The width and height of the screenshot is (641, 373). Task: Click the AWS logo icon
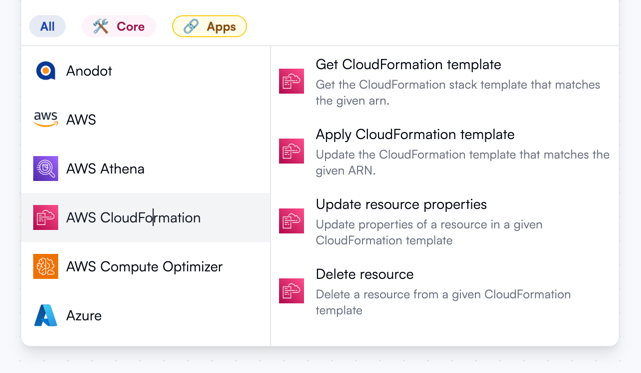45,119
